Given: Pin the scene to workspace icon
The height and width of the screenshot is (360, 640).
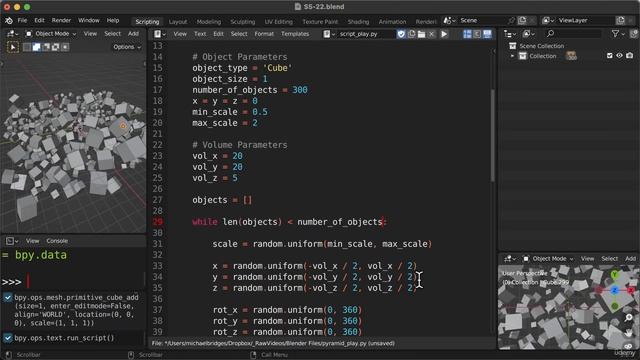Looking at the screenshot, I should pos(512,20).
